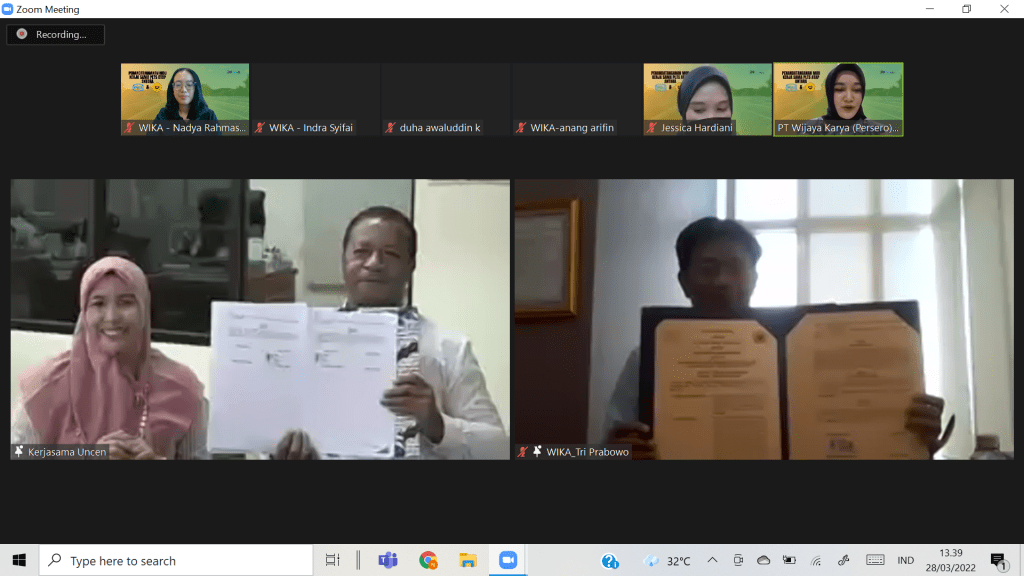Select PT Wijaya Karya (Persero) video thumbnail

click(x=838, y=98)
